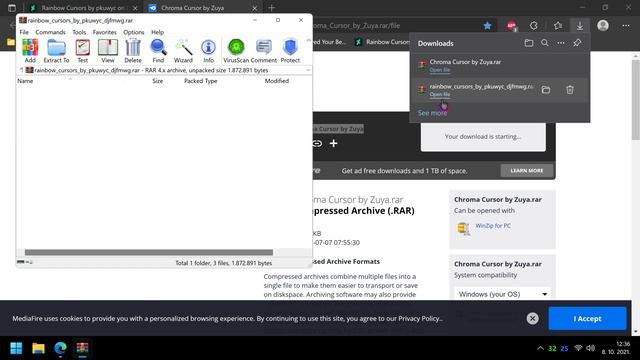Viewport: 640px width, 360px height.
Task: Accept MediaFire cookies with I Accept
Action: coord(587,318)
